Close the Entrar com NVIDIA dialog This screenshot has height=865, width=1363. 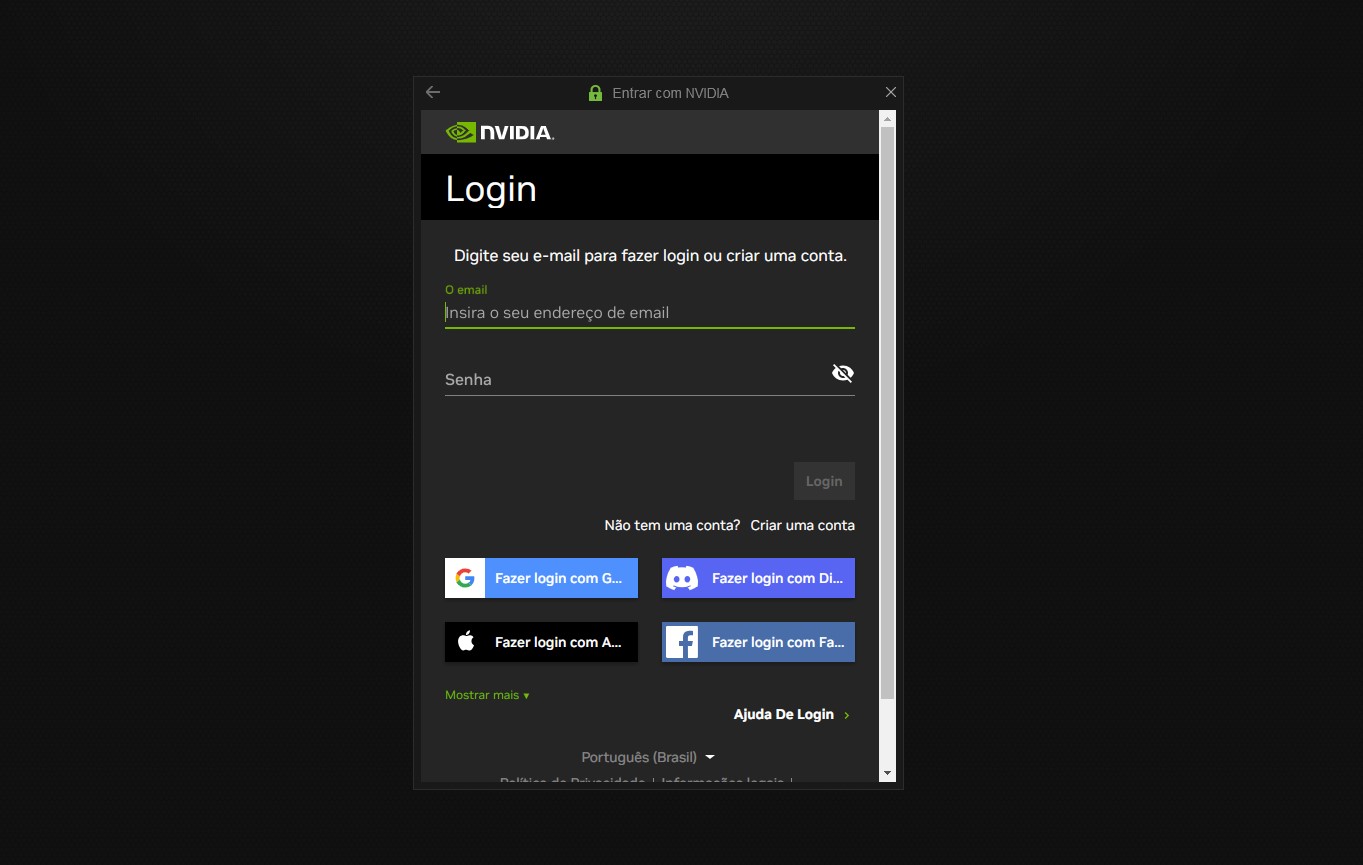(x=891, y=92)
